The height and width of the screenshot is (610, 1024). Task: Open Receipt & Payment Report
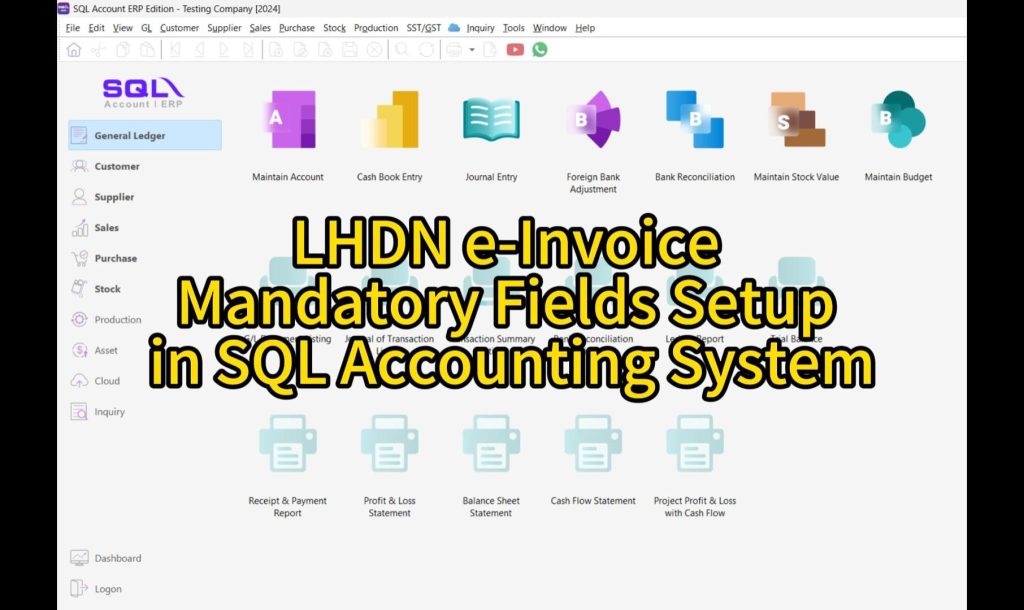(288, 466)
